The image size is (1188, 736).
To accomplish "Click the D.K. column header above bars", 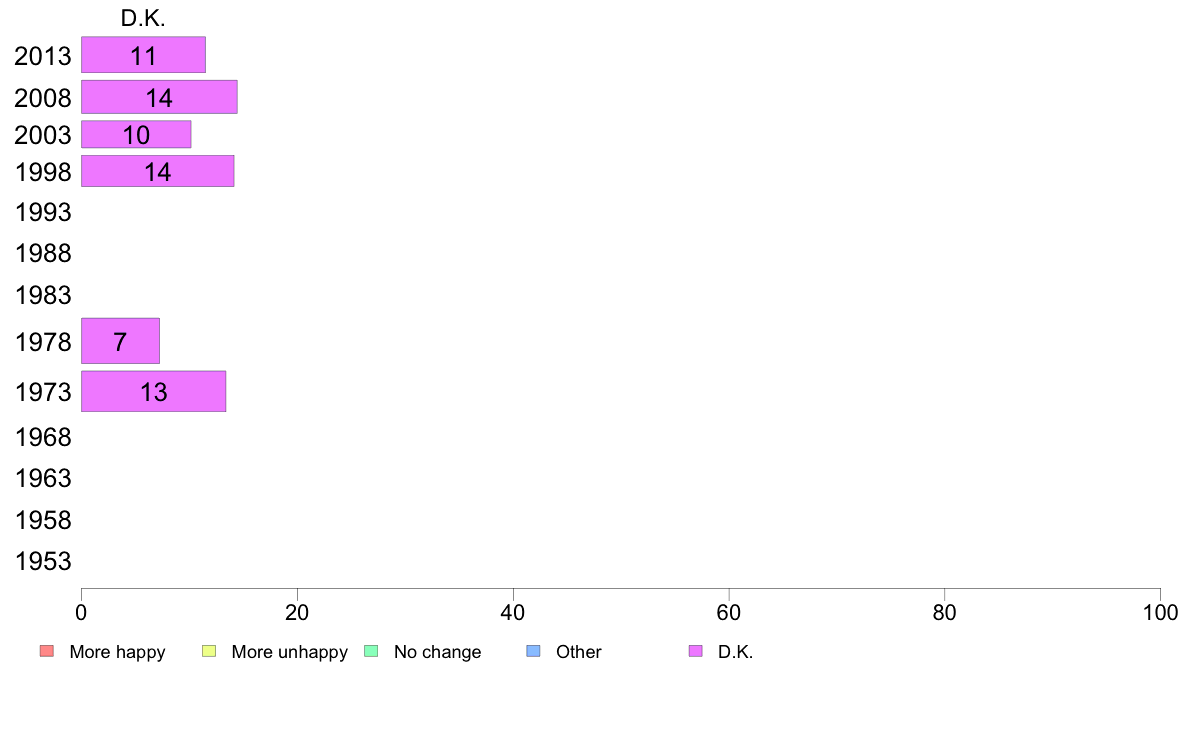I will click(143, 18).
